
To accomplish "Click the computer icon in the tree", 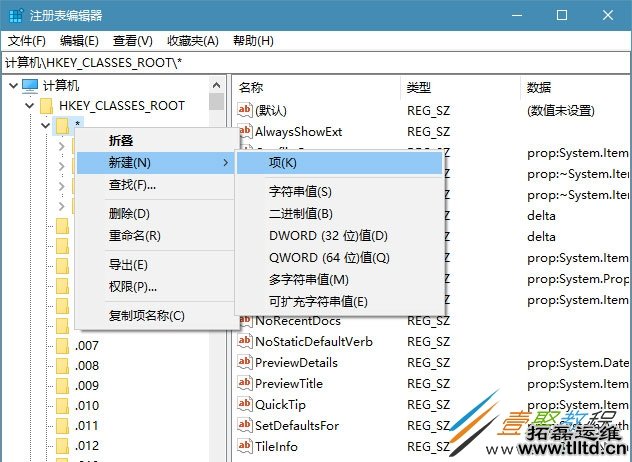I will 30,86.
